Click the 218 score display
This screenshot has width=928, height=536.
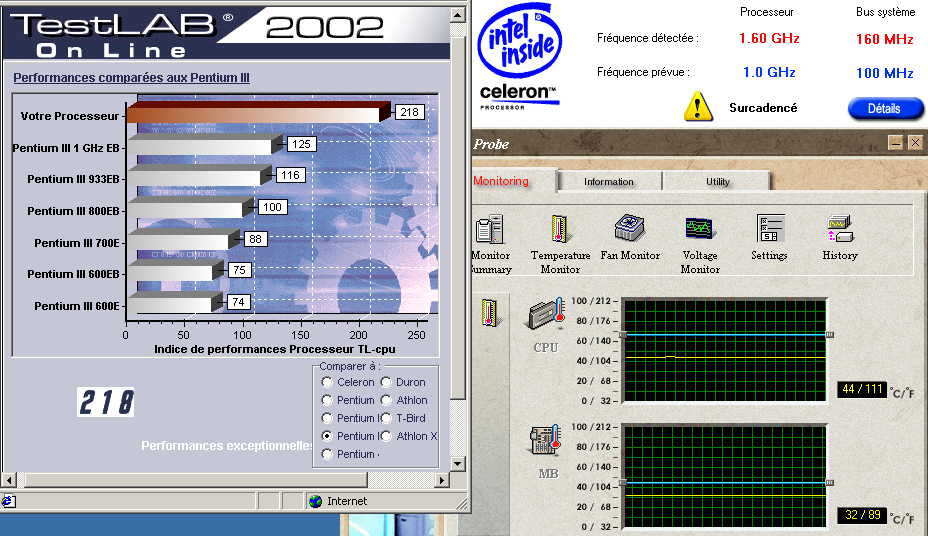(106, 402)
